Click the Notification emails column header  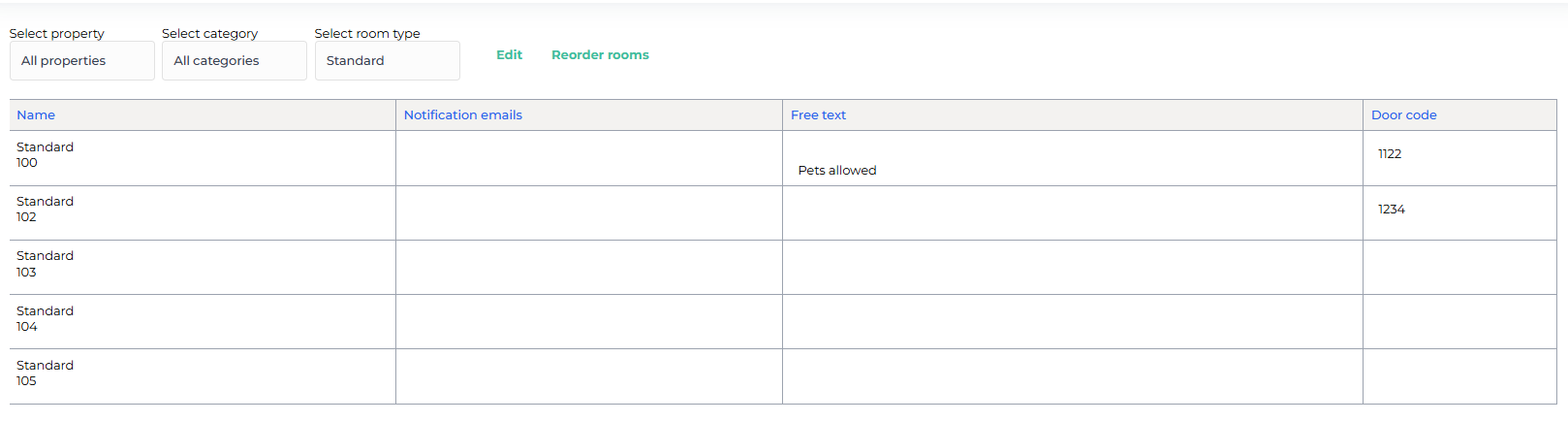(x=462, y=114)
